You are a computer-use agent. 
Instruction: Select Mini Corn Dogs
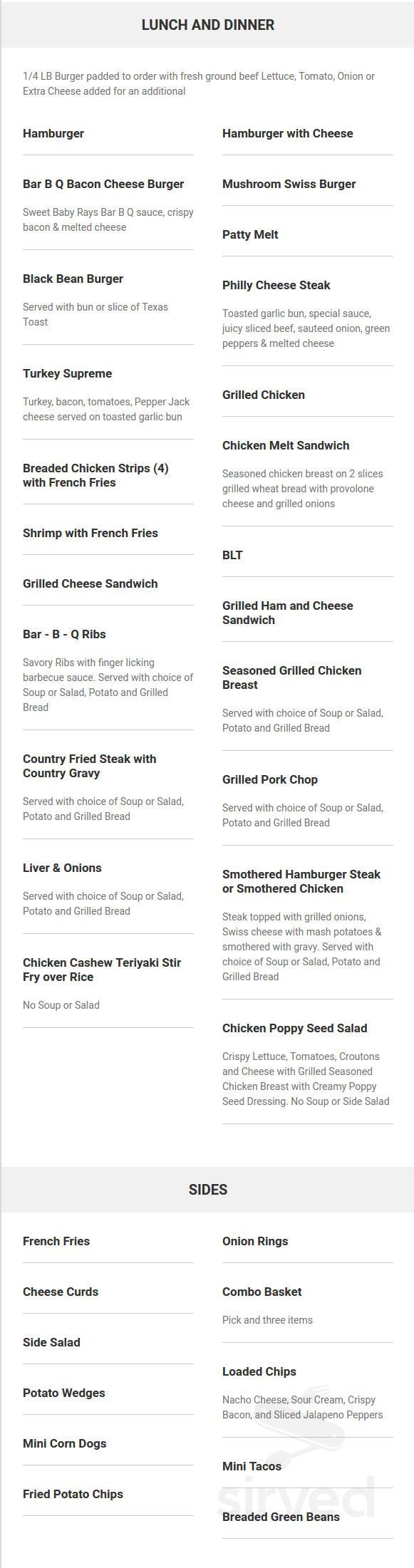pyautogui.click(x=64, y=1443)
